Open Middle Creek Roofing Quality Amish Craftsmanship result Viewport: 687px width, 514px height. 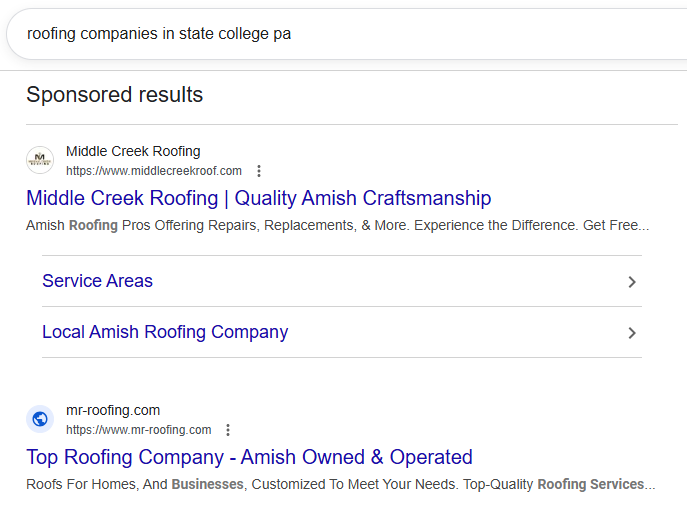tap(258, 198)
